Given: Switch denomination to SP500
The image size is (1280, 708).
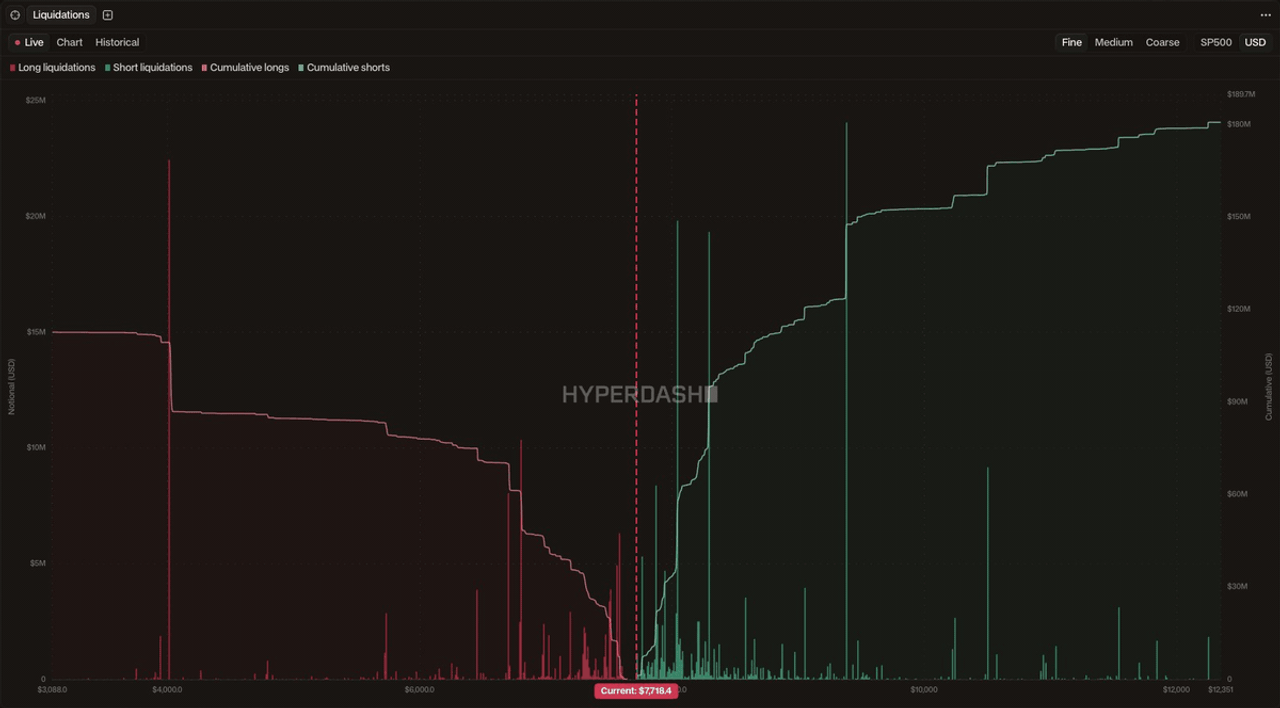Looking at the screenshot, I should pyautogui.click(x=1216, y=42).
